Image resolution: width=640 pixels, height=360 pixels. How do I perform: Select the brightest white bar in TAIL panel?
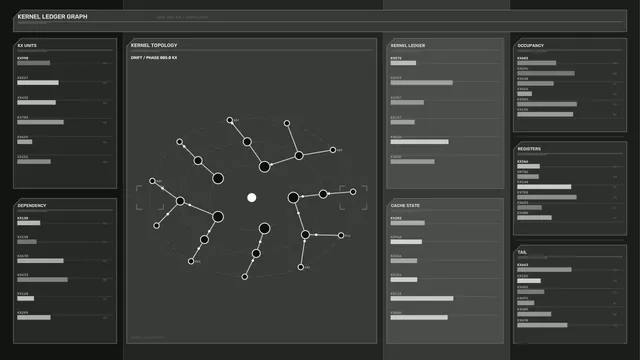pos(529,281)
